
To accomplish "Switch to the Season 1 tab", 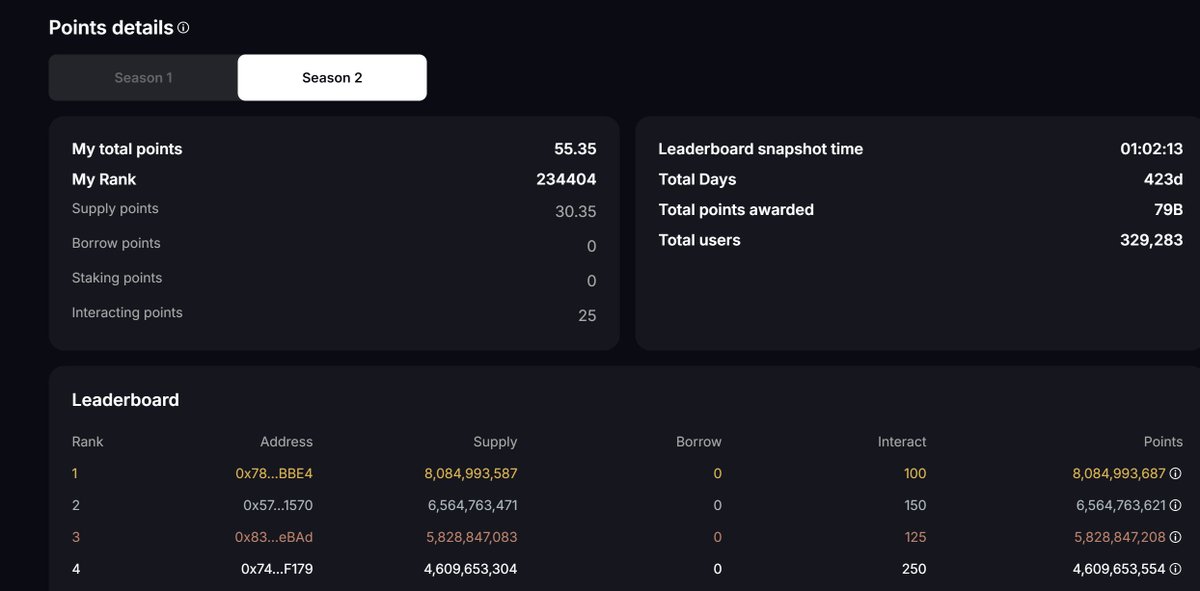I will point(143,78).
